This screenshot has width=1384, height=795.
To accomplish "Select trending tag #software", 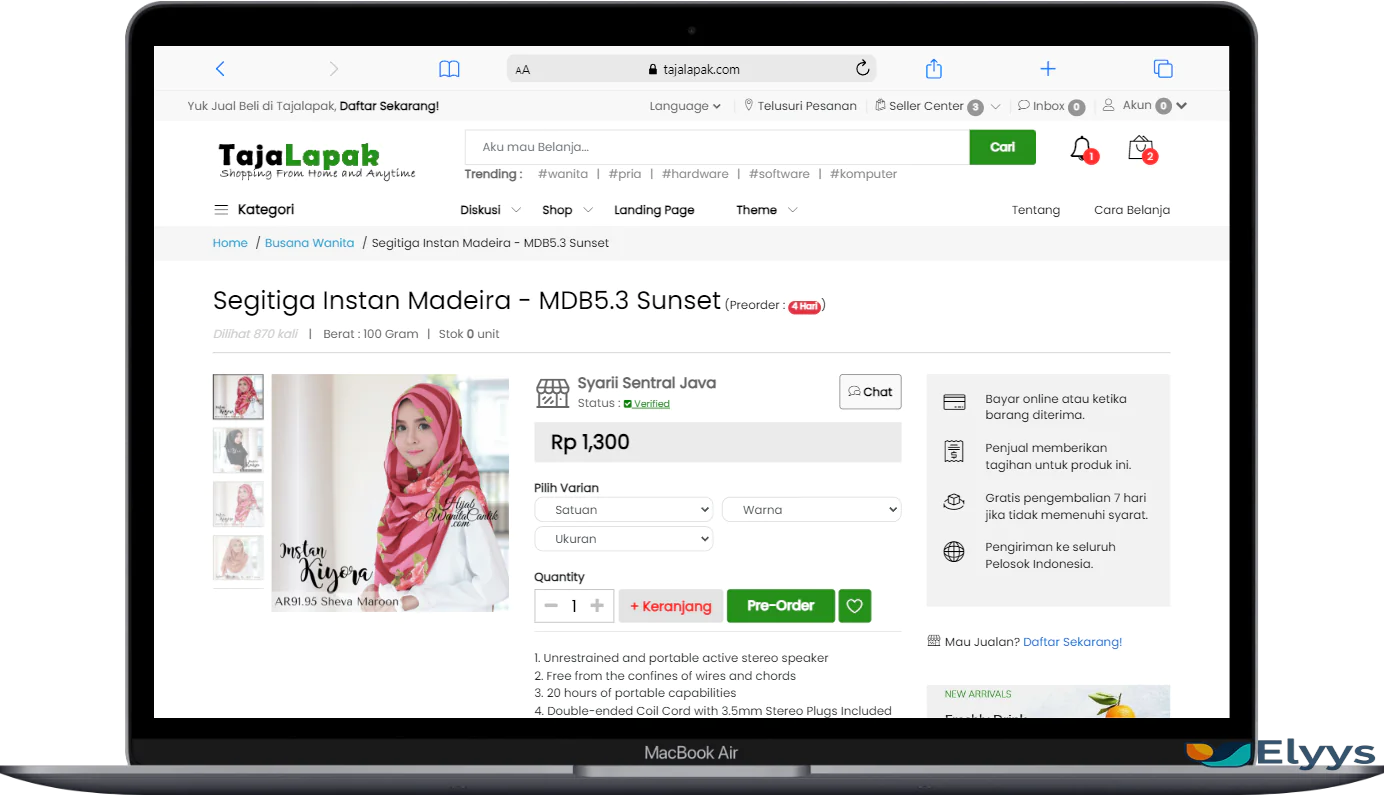I will 779,174.
